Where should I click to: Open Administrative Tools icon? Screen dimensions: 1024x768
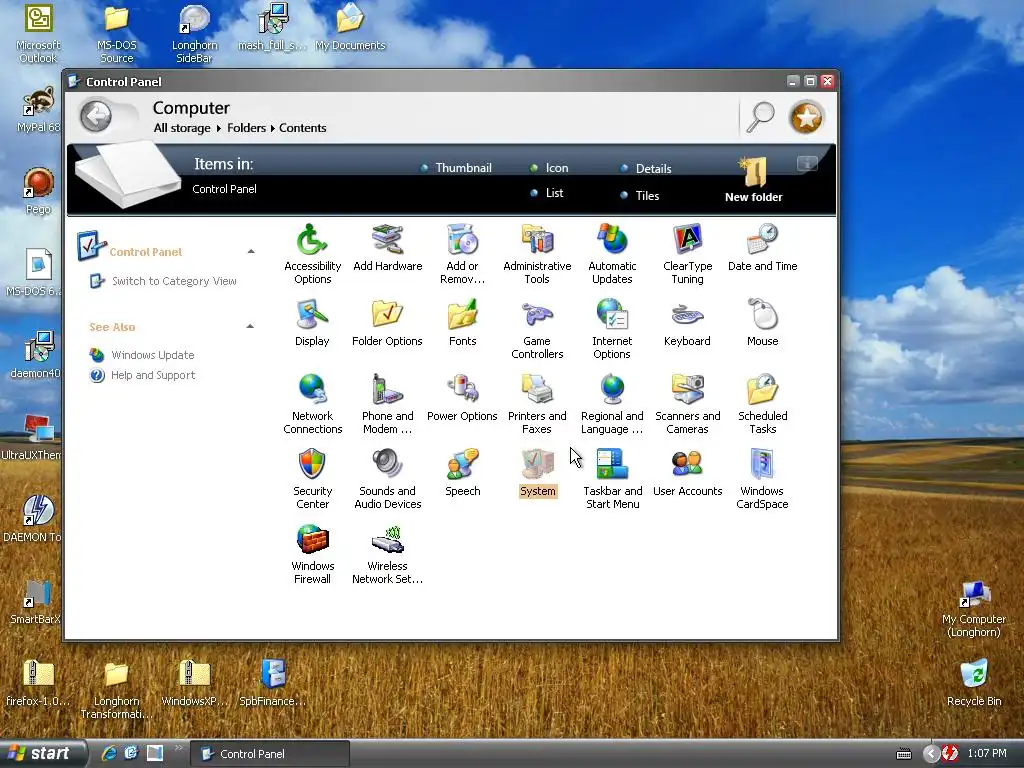(x=537, y=254)
